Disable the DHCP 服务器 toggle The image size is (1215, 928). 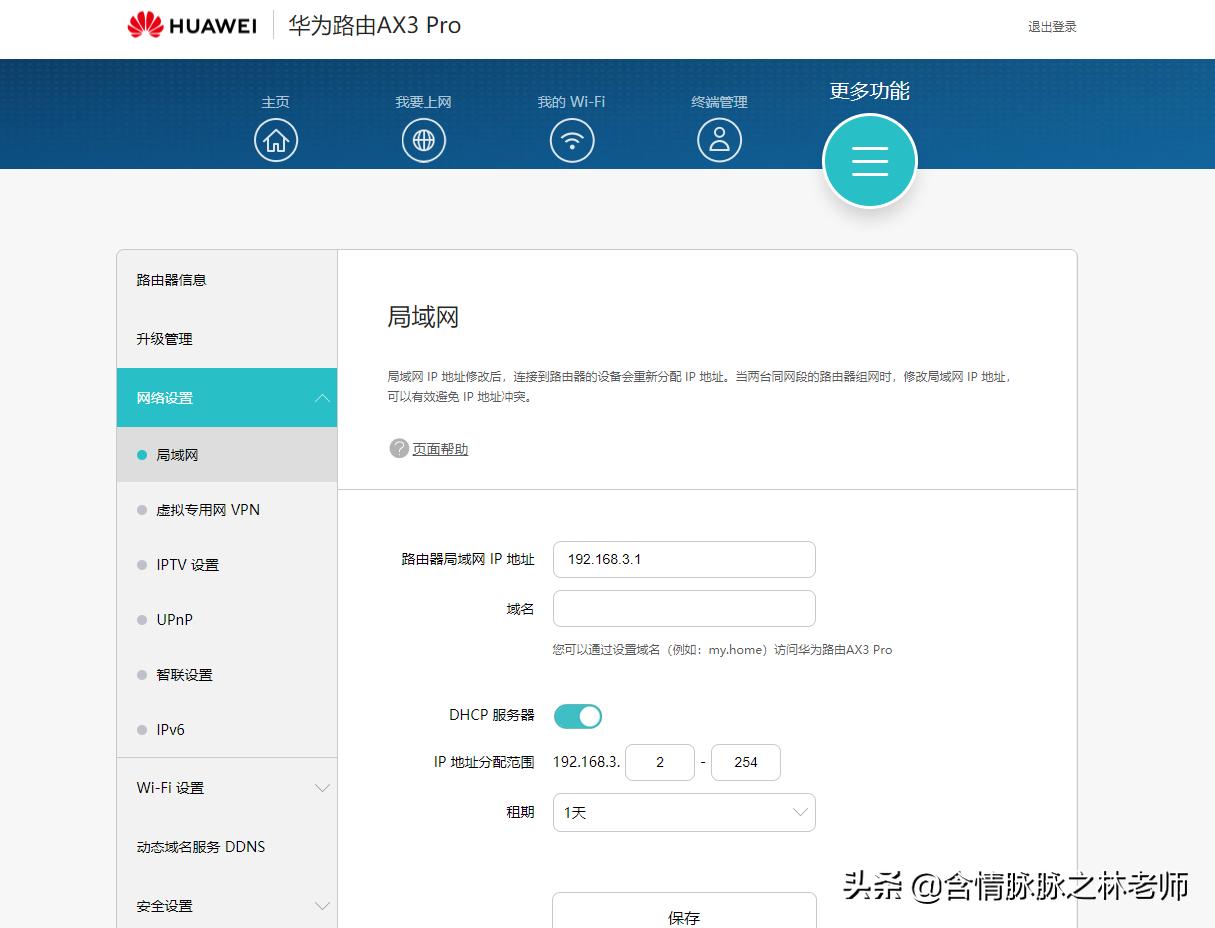click(577, 716)
